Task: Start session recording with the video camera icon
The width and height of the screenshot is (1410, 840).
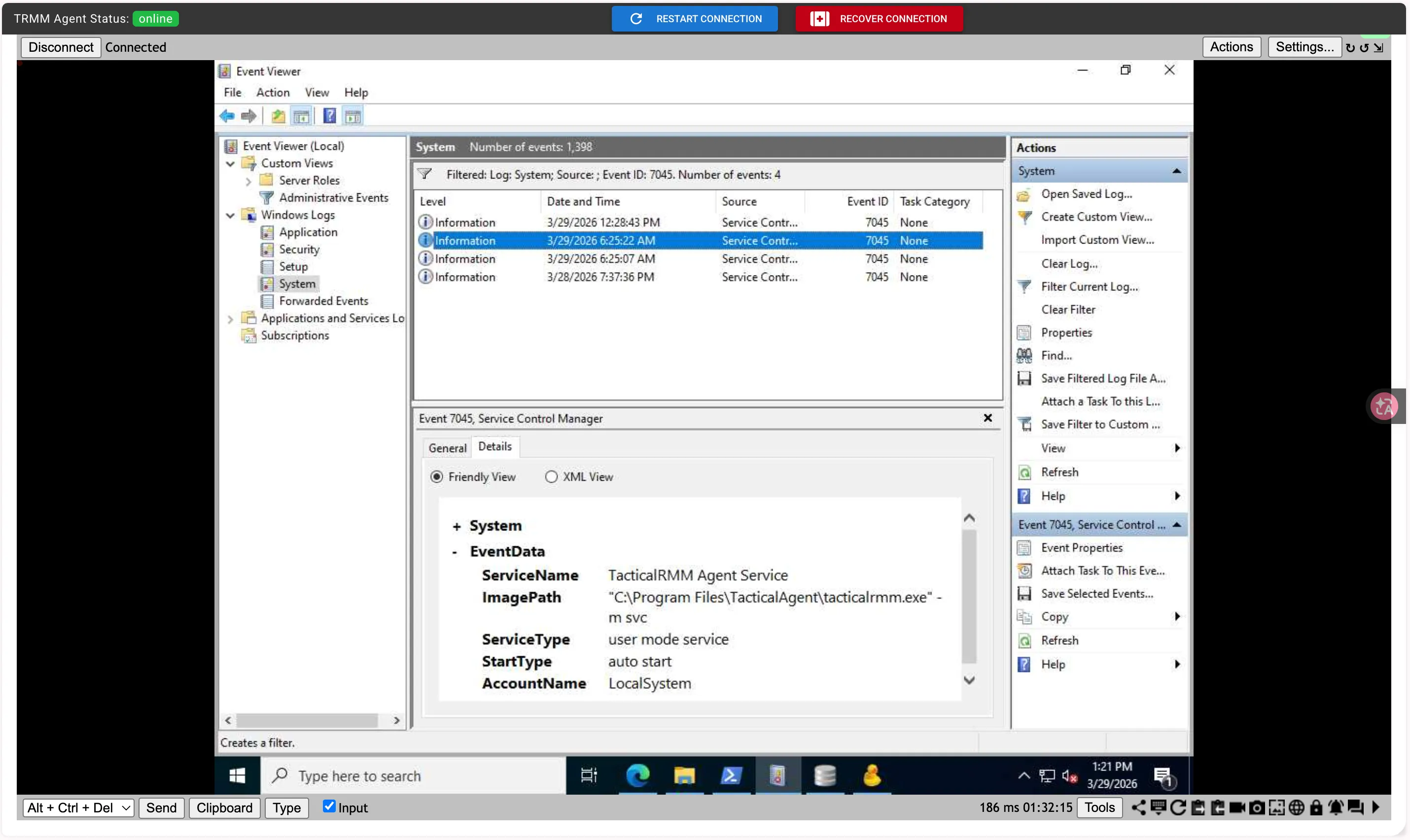Action: (x=1237, y=808)
